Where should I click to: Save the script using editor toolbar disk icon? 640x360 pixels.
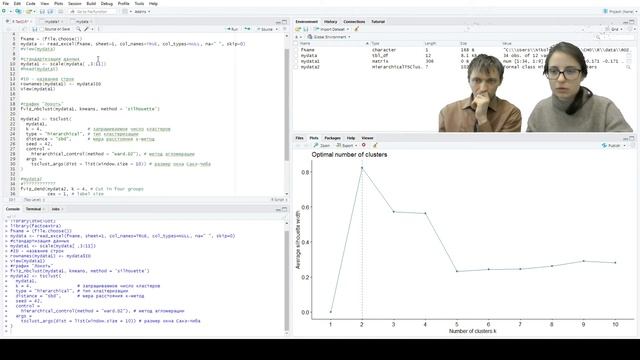[35, 29]
